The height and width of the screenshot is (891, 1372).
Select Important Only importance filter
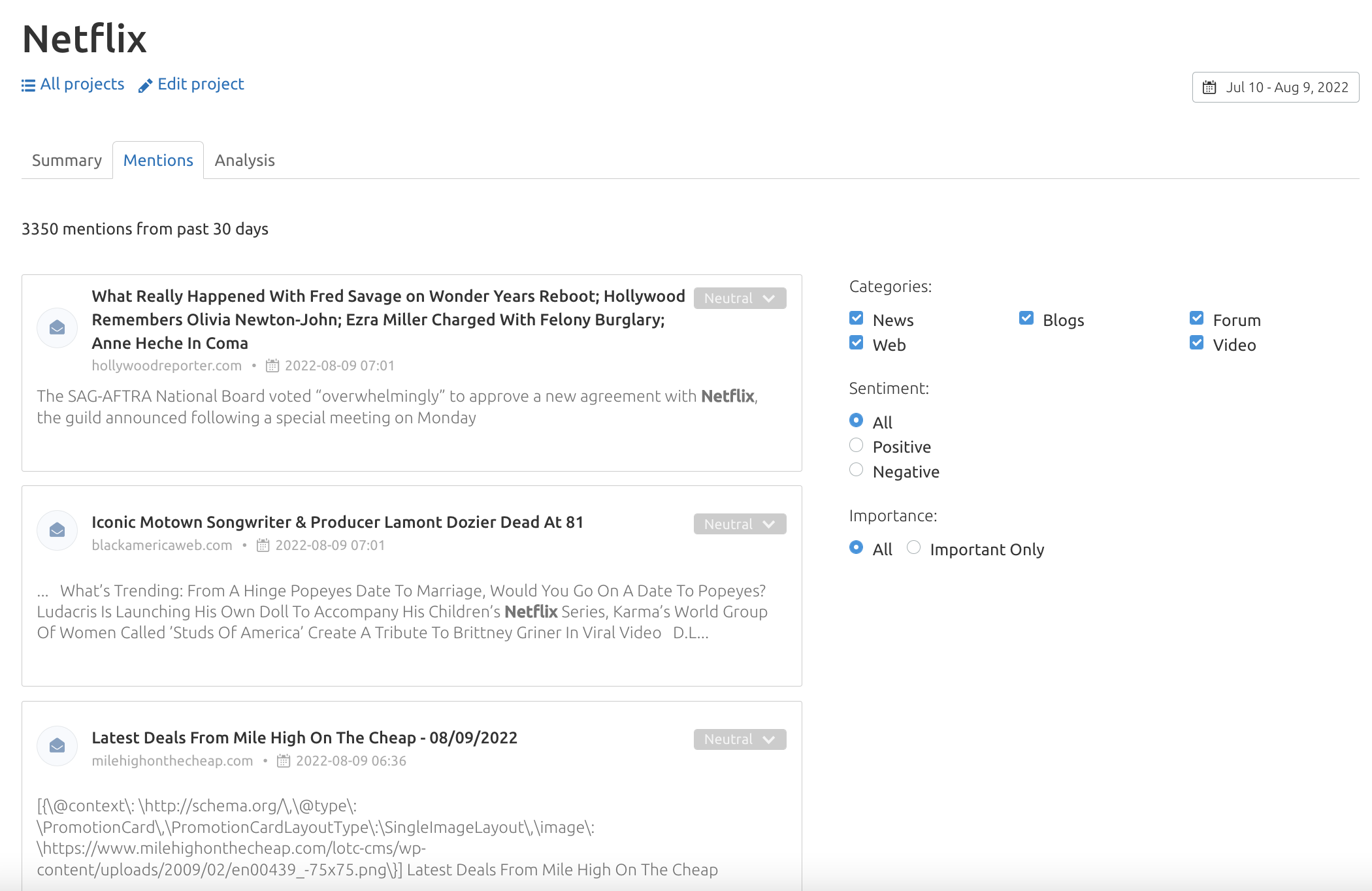point(913,548)
